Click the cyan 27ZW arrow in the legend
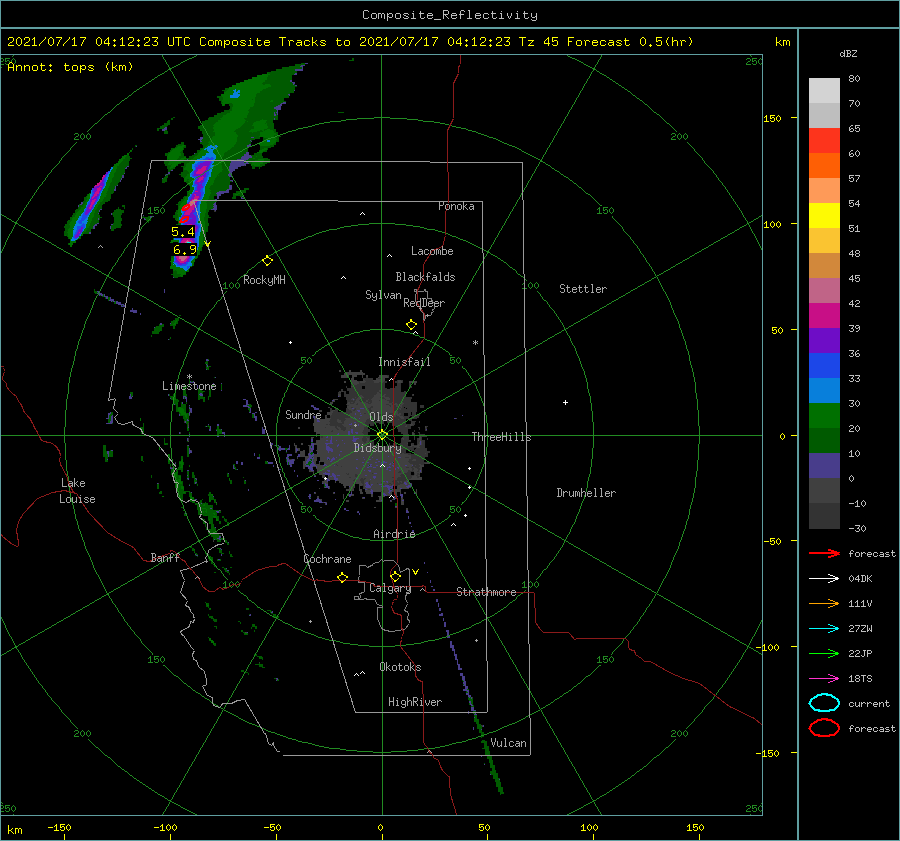 pyautogui.click(x=824, y=629)
